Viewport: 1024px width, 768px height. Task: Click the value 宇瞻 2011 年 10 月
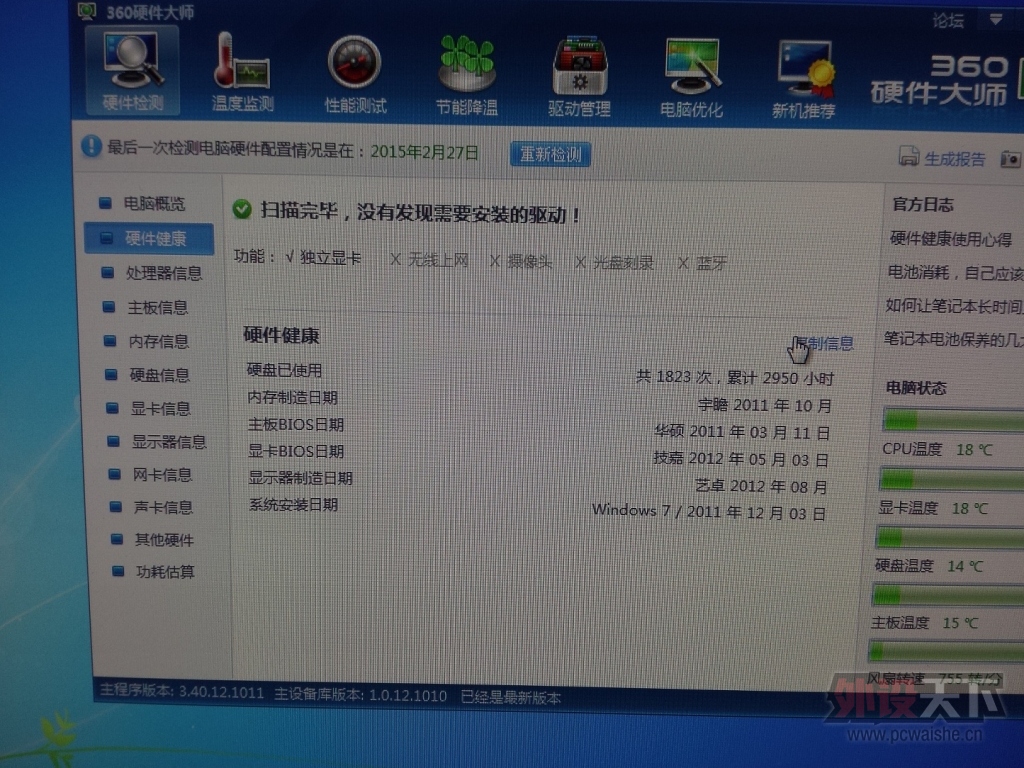click(765, 406)
